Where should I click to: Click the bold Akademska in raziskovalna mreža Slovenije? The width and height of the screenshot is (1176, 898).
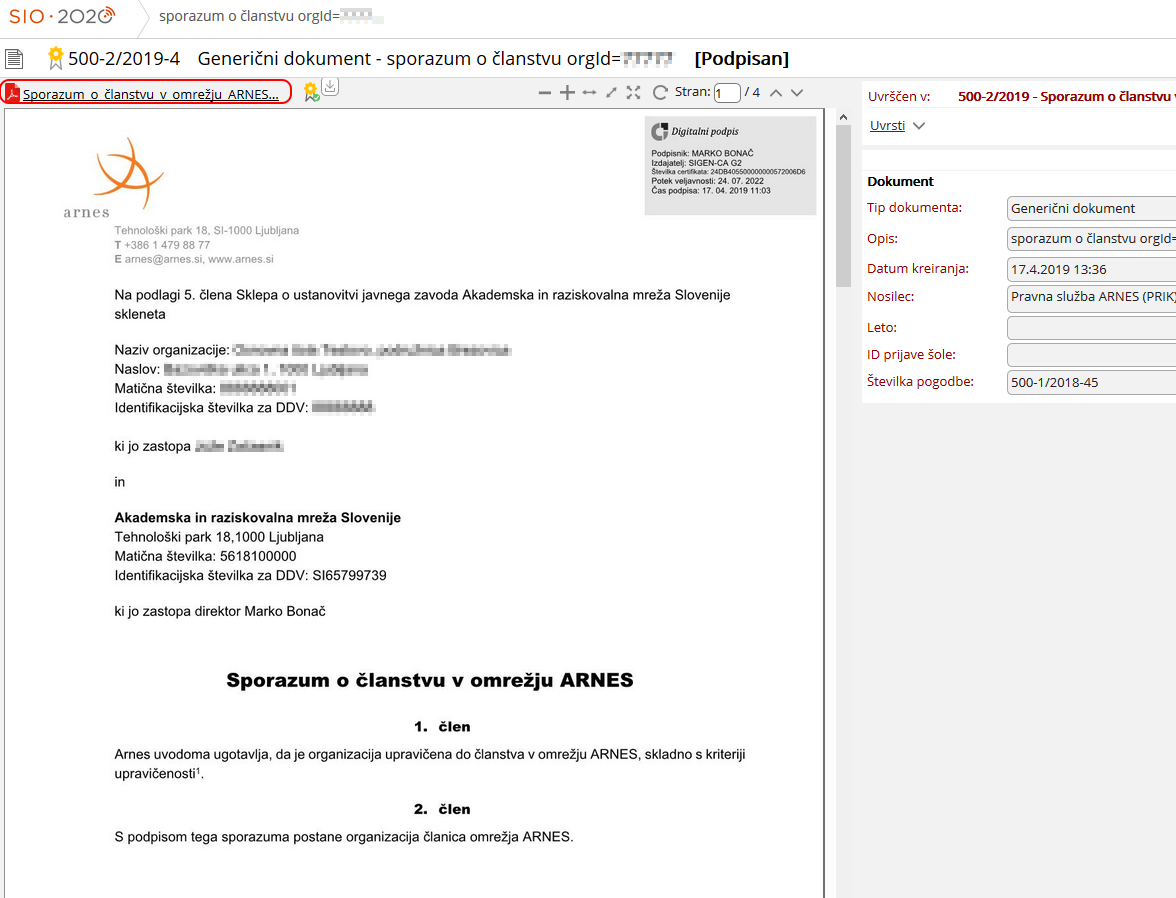[x=257, y=518]
